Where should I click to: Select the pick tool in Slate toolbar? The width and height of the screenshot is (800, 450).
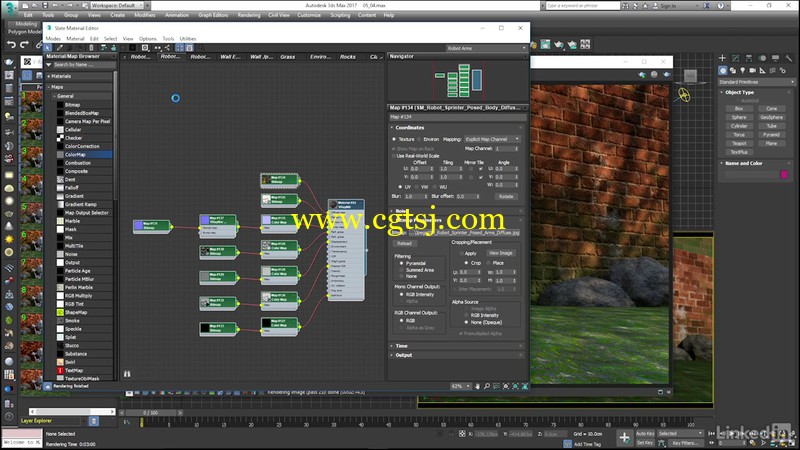[x=47, y=47]
